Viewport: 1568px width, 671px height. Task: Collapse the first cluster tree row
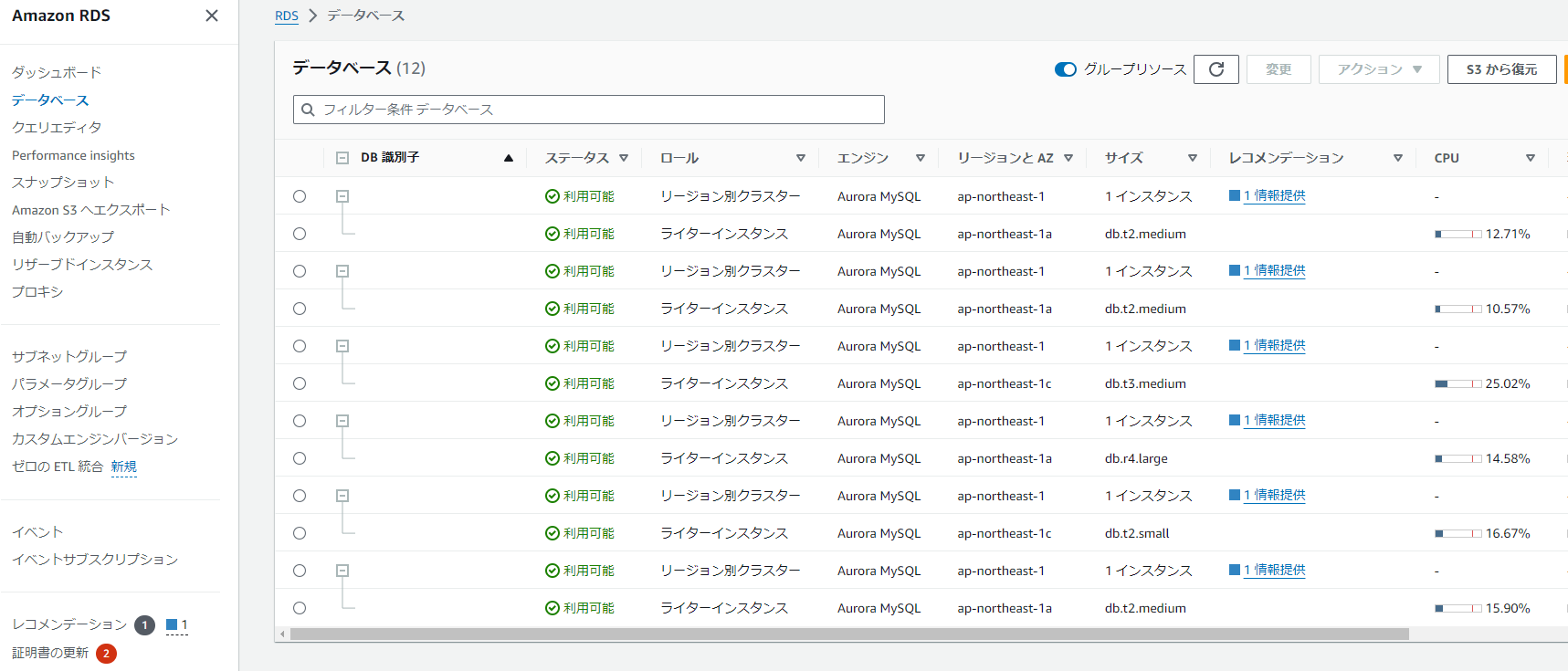click(342, 196)
